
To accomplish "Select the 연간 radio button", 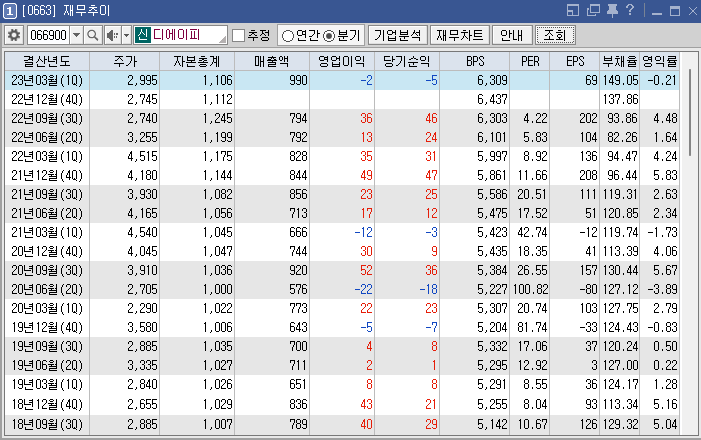I will (288, 36).
